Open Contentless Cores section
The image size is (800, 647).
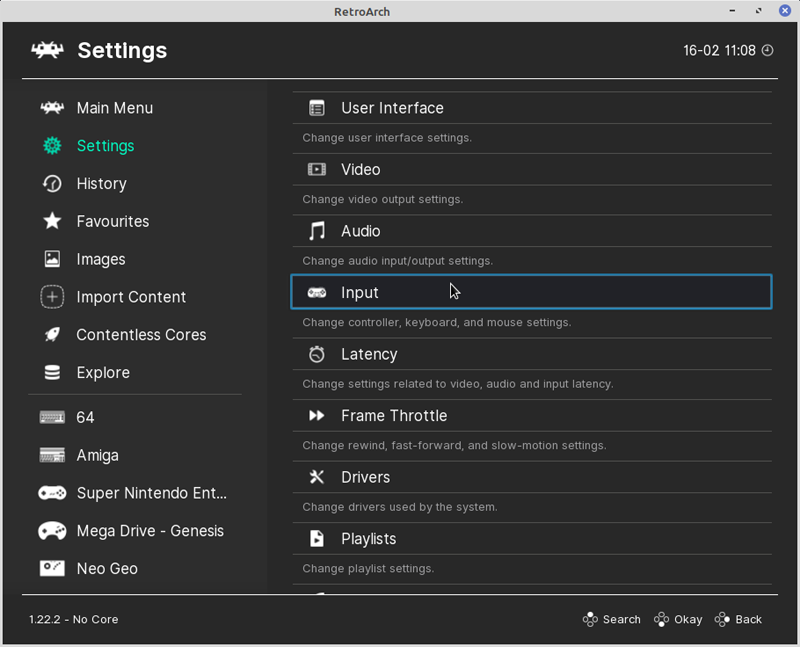(x=141, y=335)
